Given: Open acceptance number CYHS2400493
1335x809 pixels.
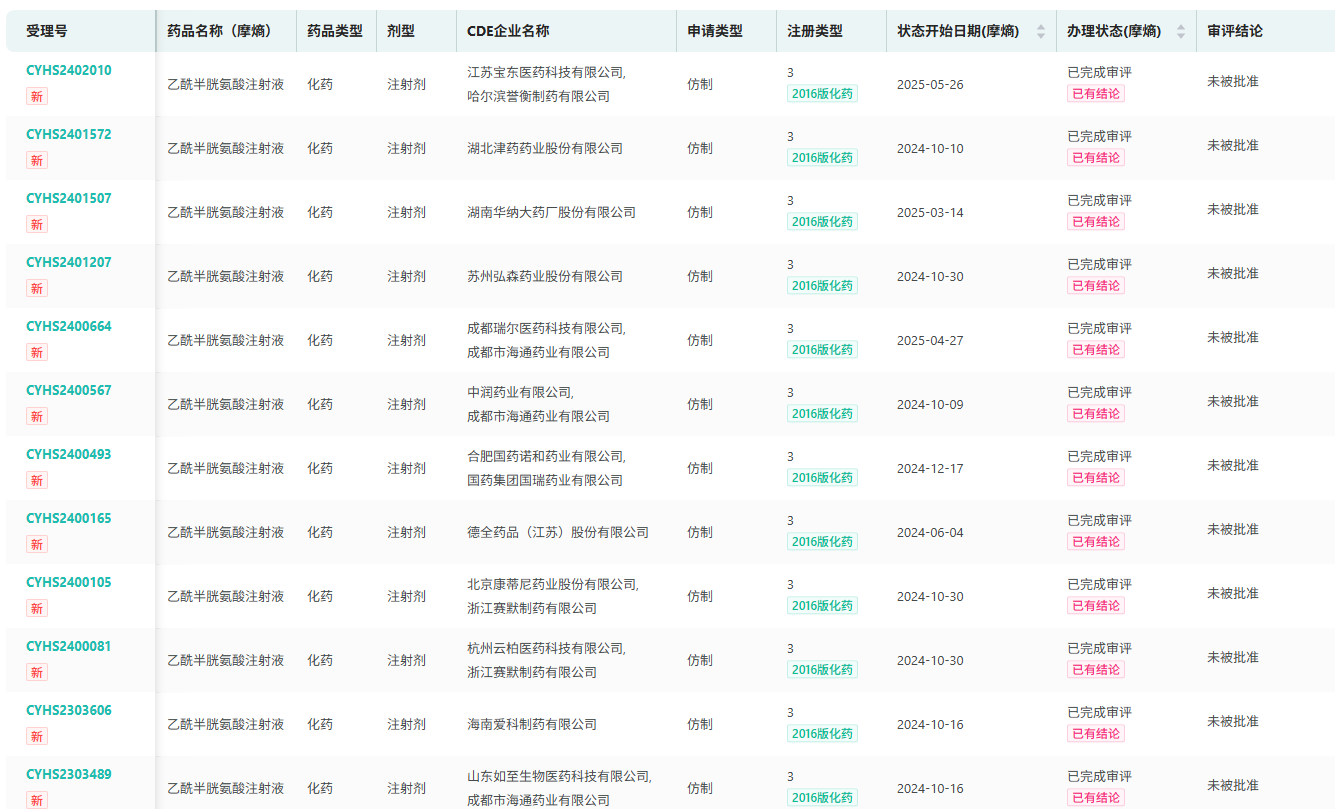Looking at the screenshot, I should [x=69, y=454].
